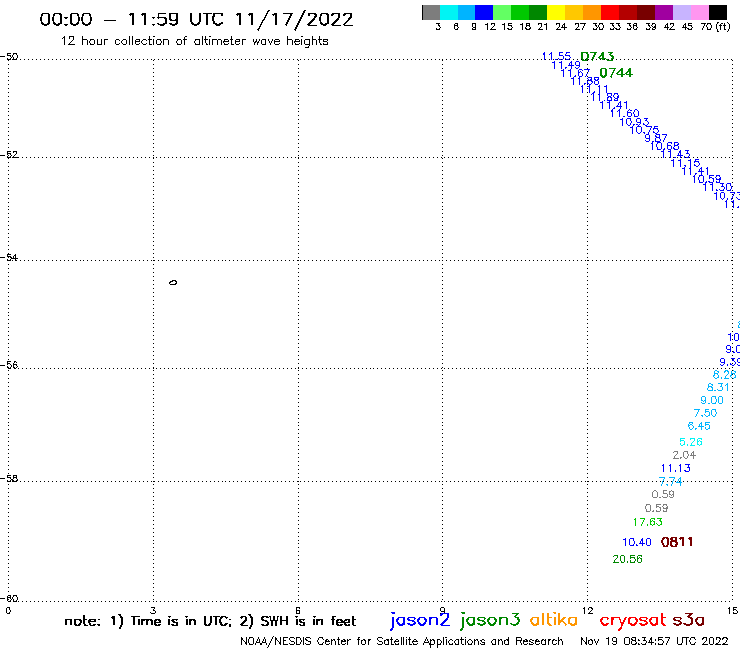Click the 20.56 wave height value
The width and height of the screenshot is (740, 650).
click(x=627, y=559)
